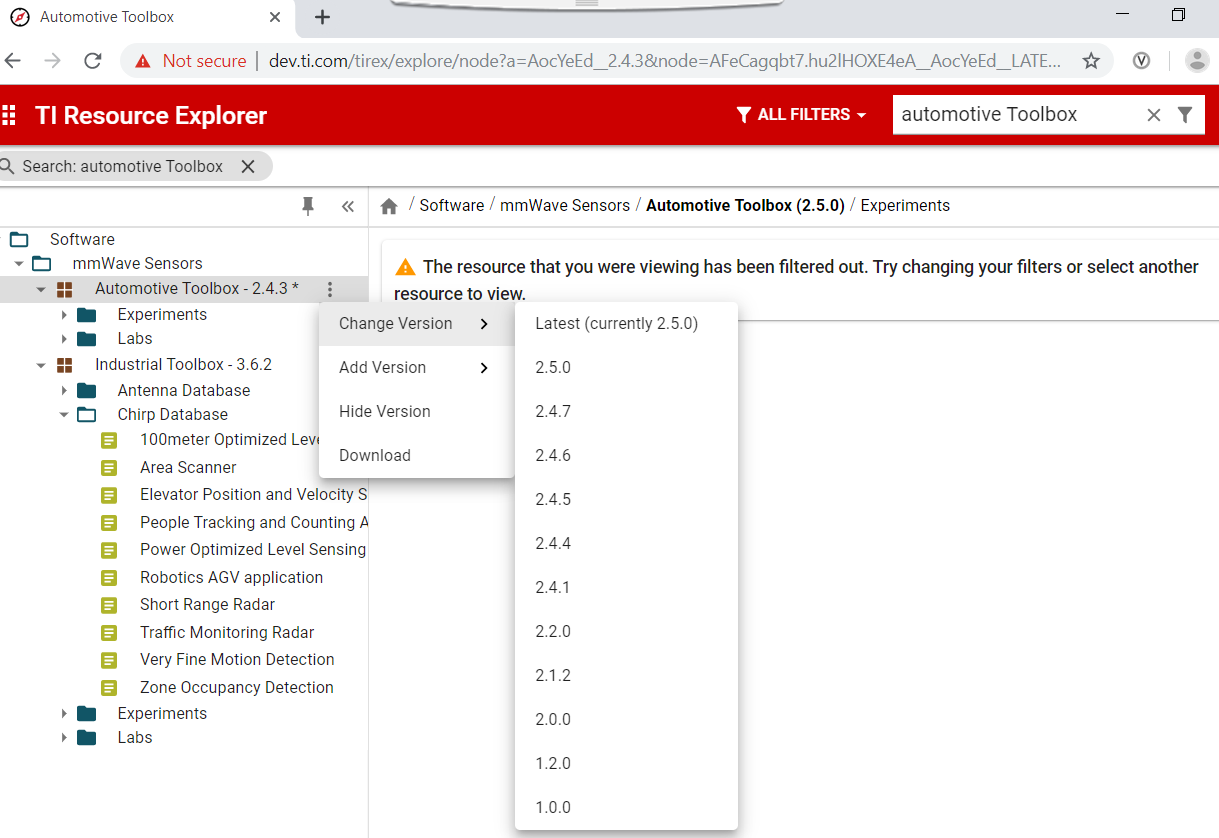The image size is (1219, 838).
Task: Open the browser profile avatar
Action: tap(1197, 61)
